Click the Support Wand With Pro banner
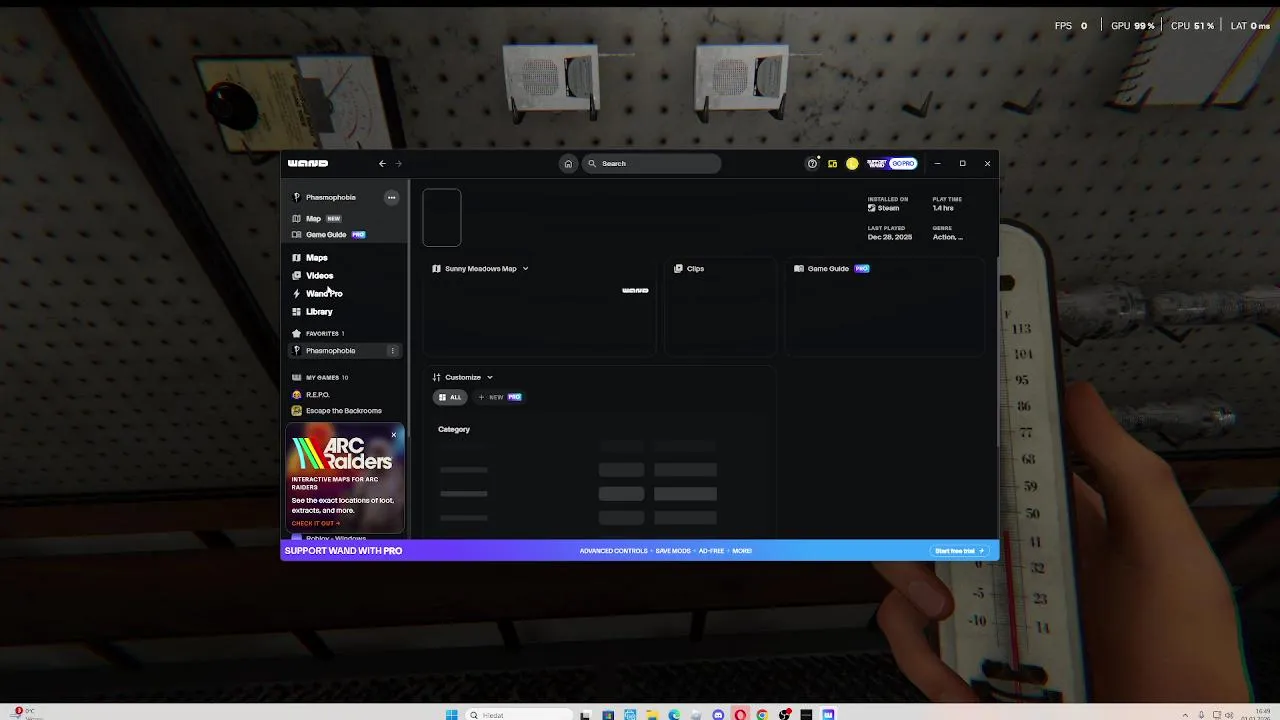The image size is (1280, 720). pos(640,551)
